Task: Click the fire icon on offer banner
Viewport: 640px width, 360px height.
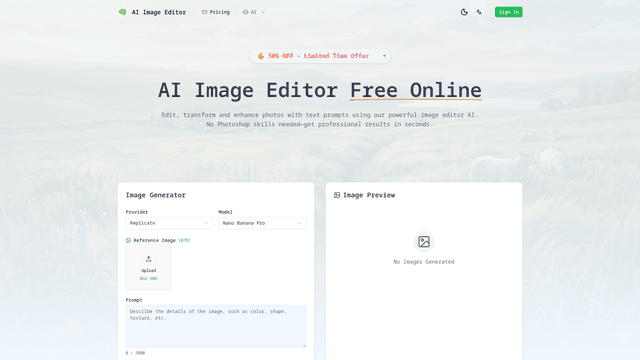Action: [x=261, y=56]
